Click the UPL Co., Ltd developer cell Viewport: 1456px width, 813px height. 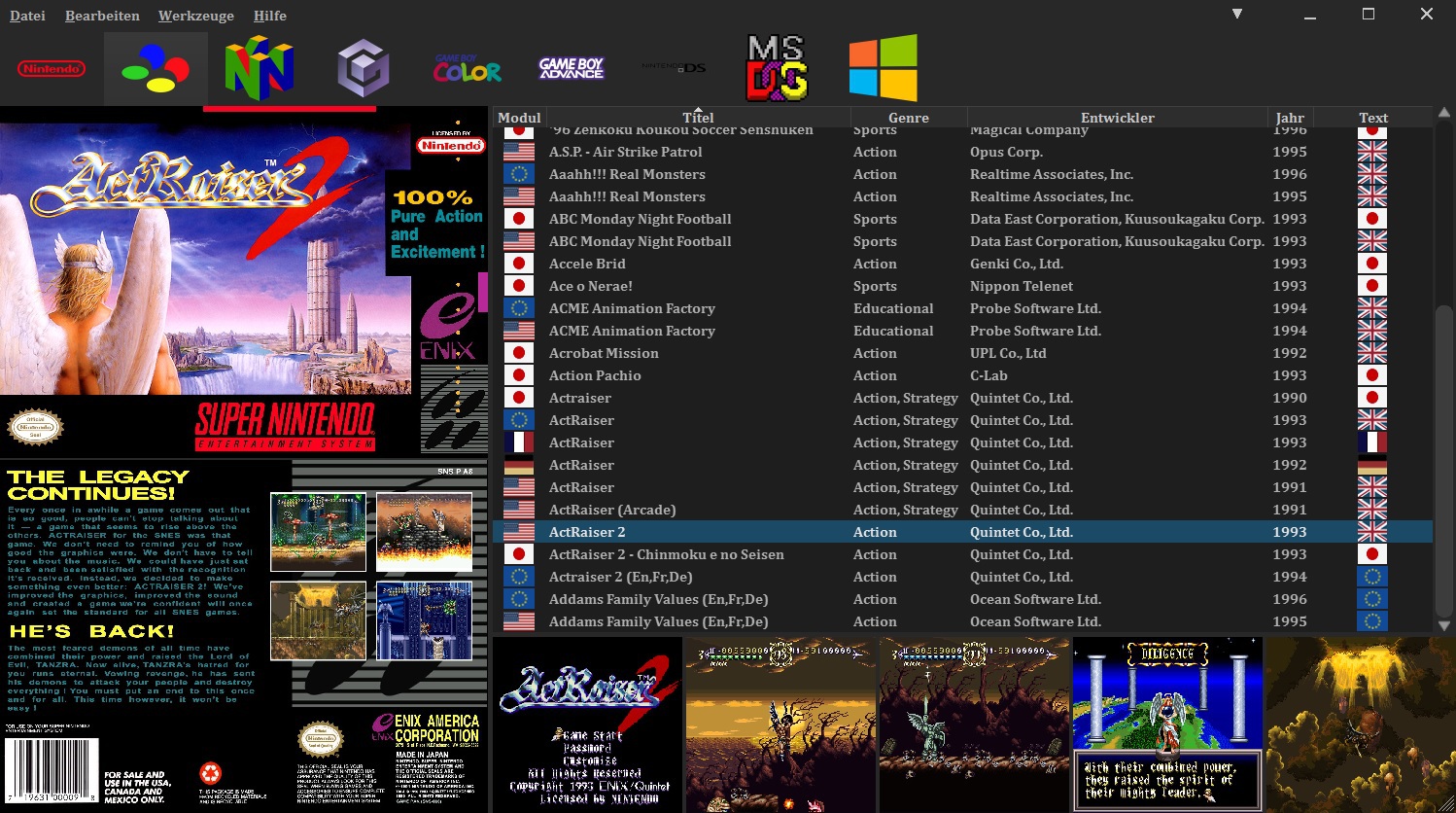pos(1008,353)
